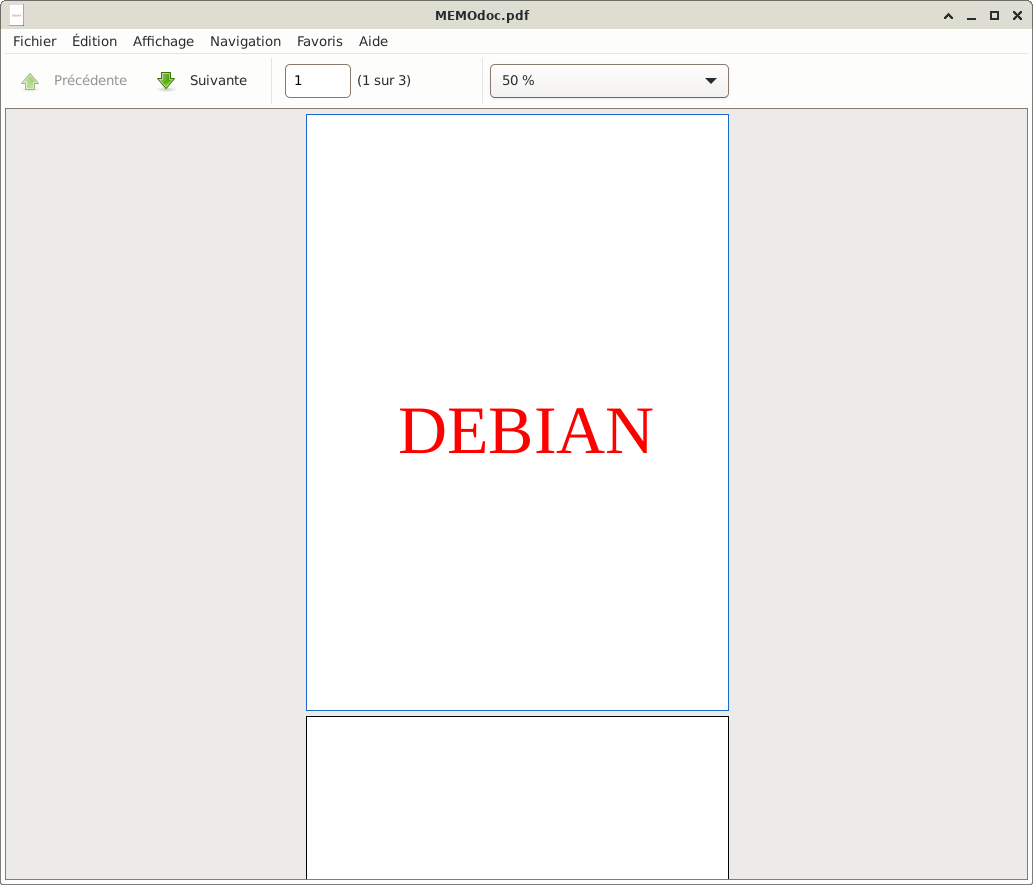The image size is (1033, 885).
Task: Click the second page preview below
Action: coord(517,797)
